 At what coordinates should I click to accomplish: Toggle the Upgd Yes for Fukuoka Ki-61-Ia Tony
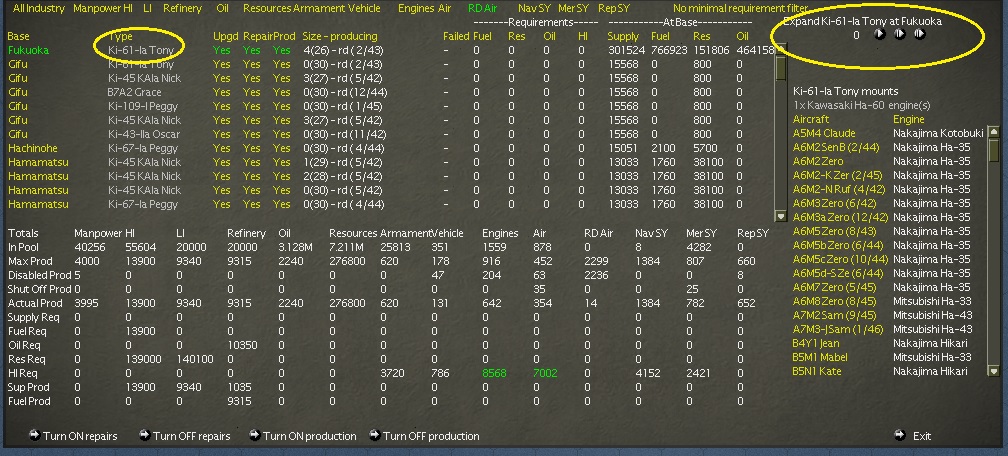click(x=221, y=50)
